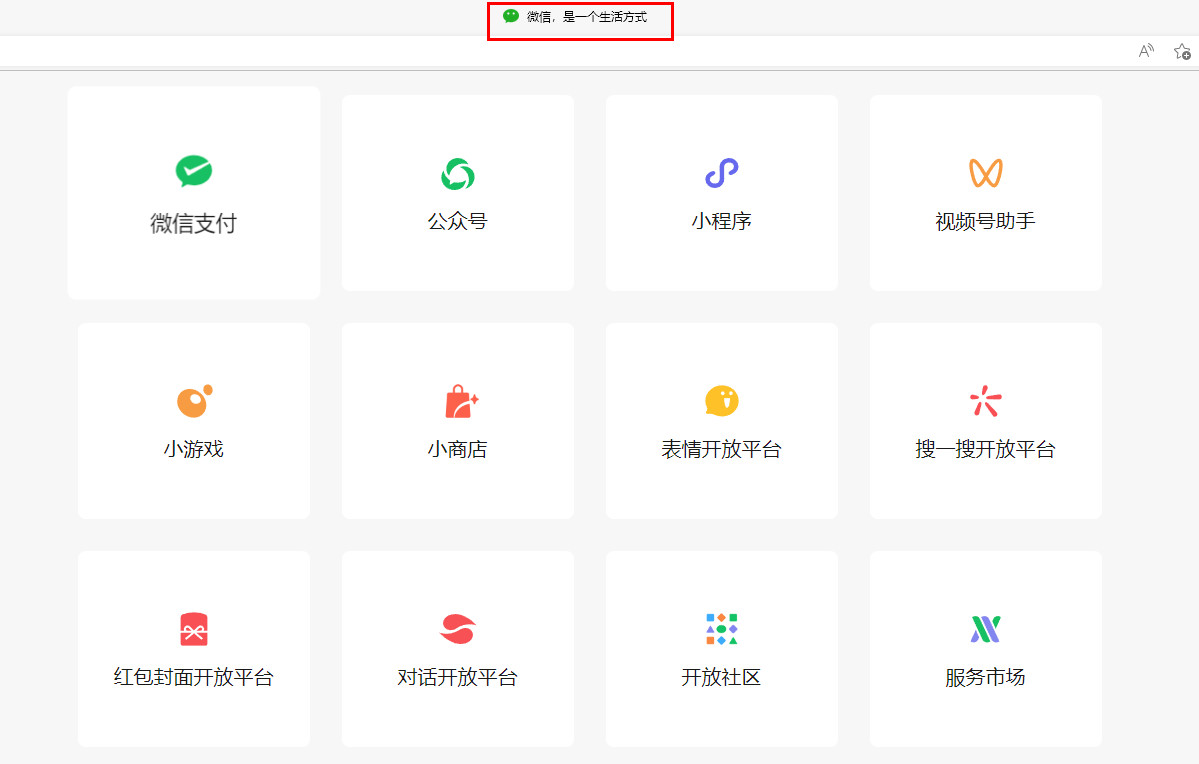Viewport: 1199px width, 764px height.
Task: Open 服务市场 label text
Action: tap(986, 677)
